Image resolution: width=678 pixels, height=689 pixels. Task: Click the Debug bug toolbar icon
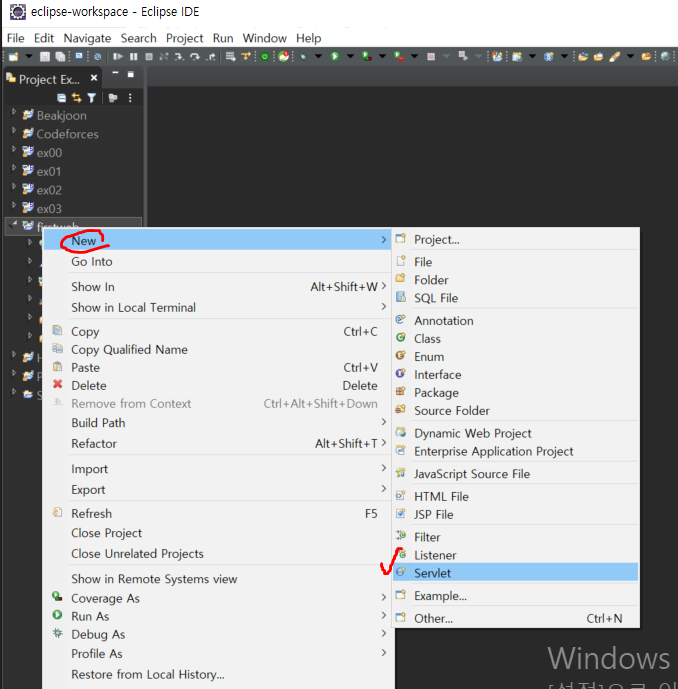point(303,57)
